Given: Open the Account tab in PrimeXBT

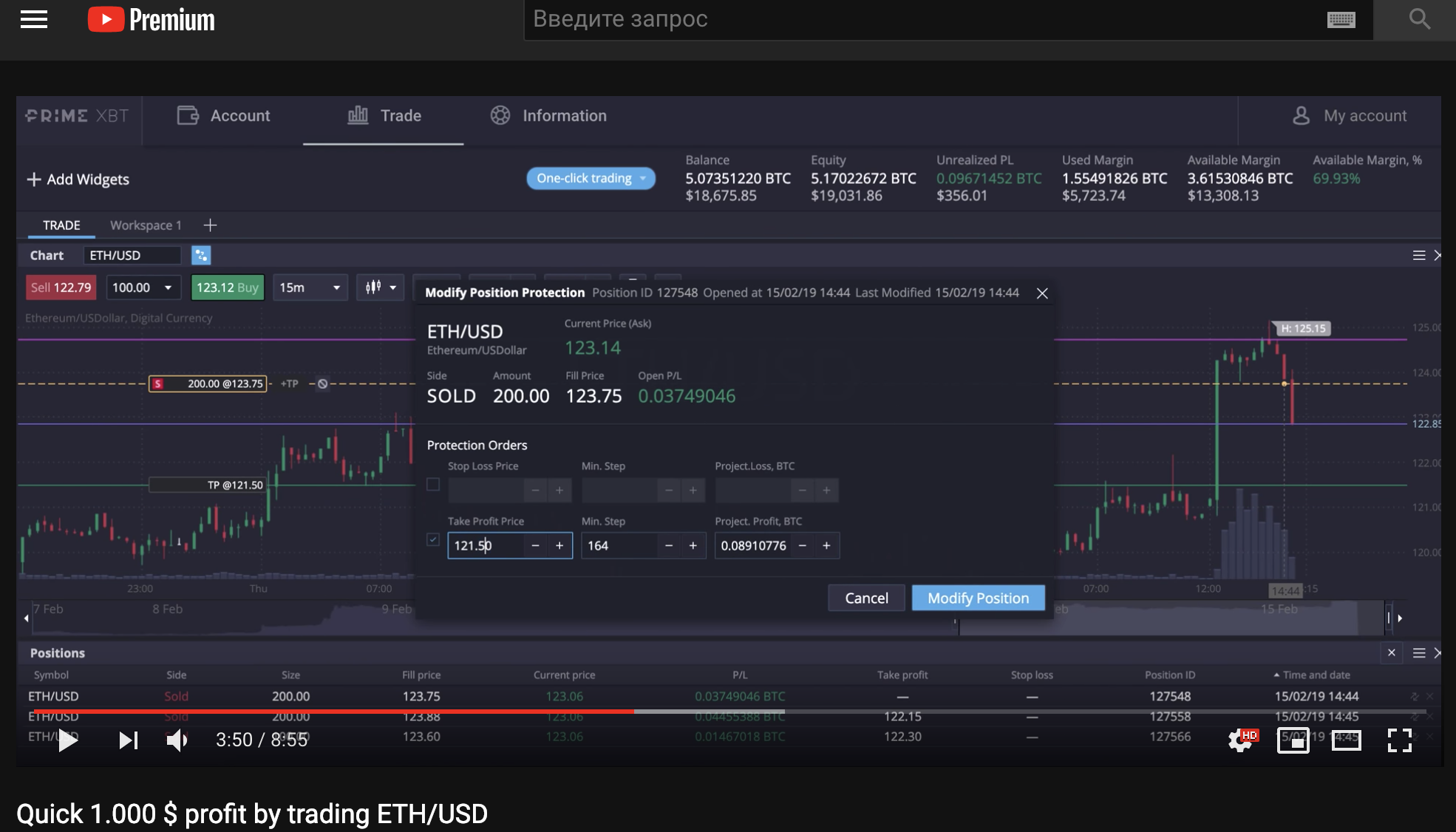Looking at the screenshot, I should pos(223,116).
